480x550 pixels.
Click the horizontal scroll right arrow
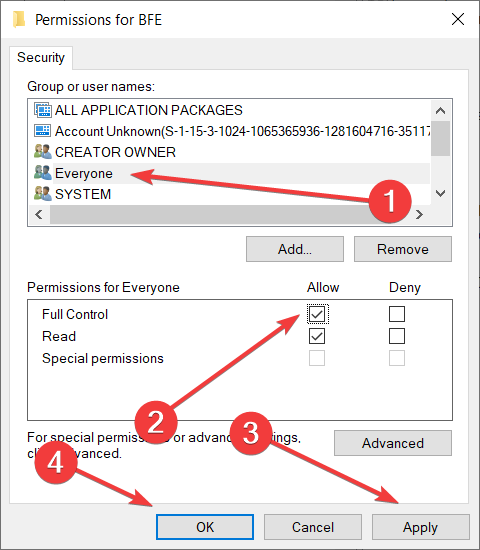419,214
